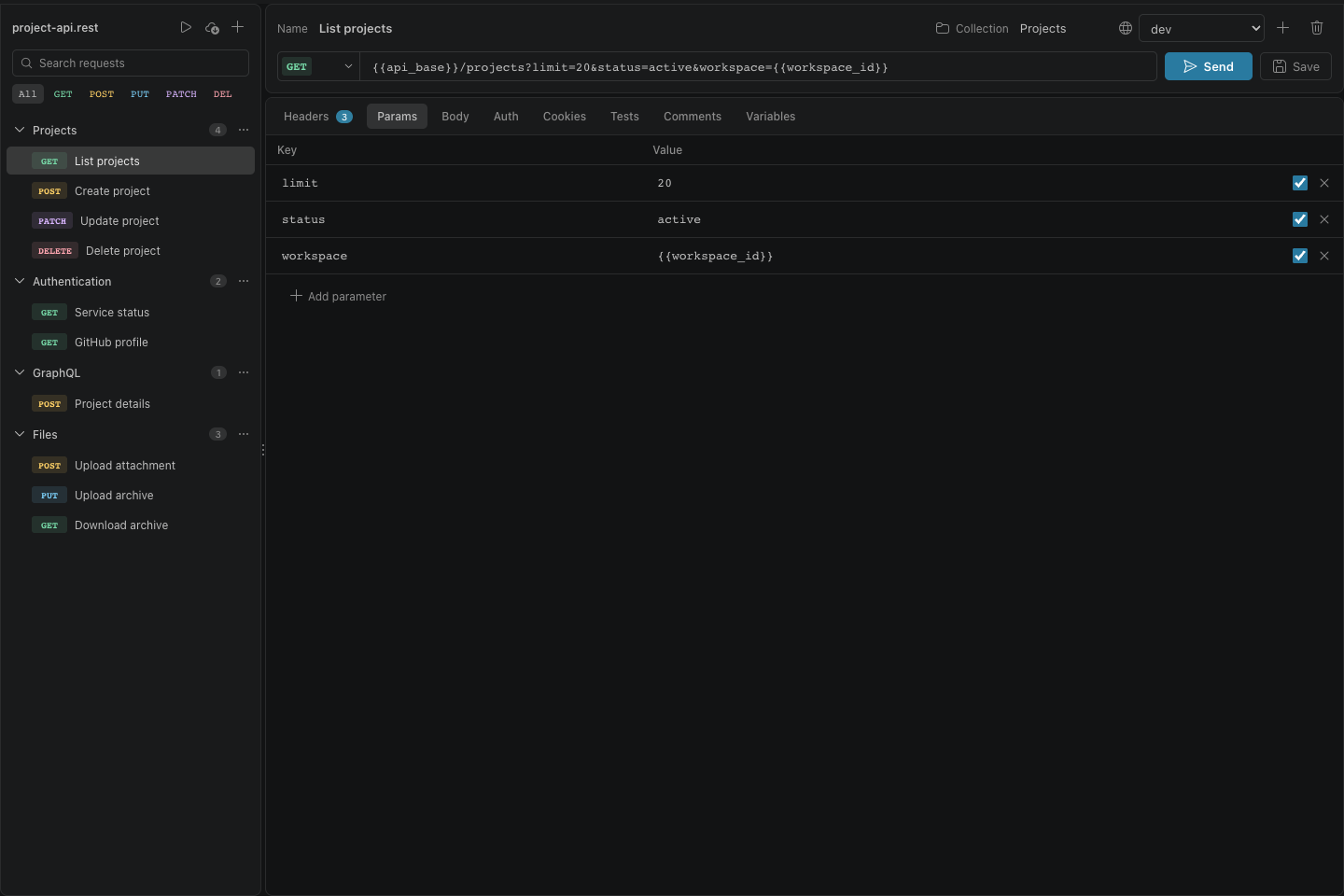Open more options for Projects collection
This screenshot has width=1344, height=896.
coord(244,130)
